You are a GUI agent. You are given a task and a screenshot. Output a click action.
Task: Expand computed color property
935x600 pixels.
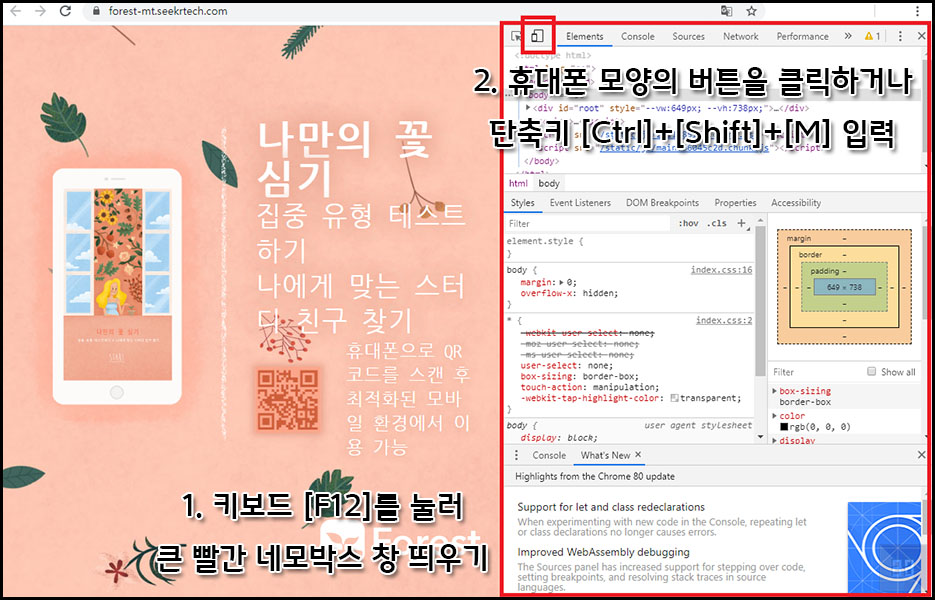coord(775,416)
